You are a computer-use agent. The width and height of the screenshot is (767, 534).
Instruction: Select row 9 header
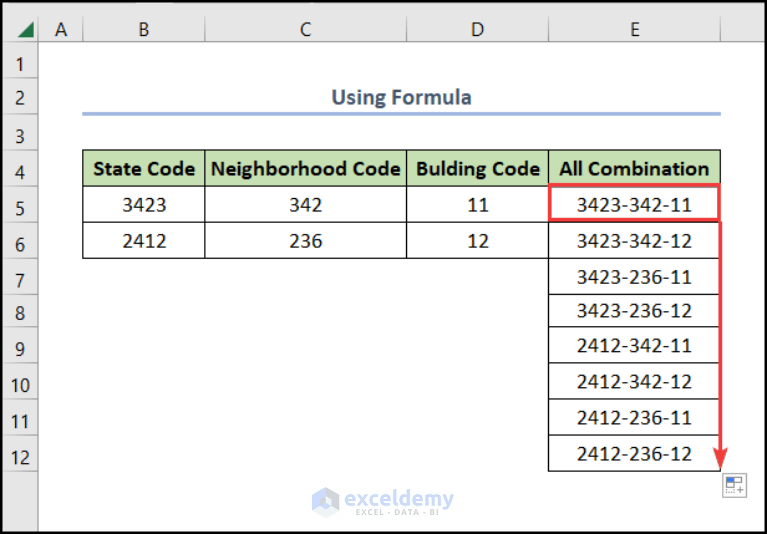(20, 346)
